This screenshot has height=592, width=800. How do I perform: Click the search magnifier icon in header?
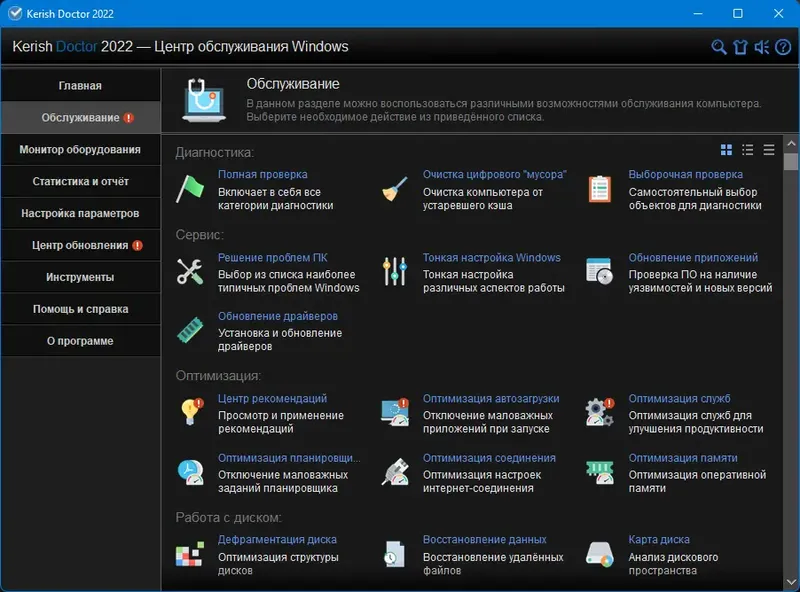click(718, 47)
